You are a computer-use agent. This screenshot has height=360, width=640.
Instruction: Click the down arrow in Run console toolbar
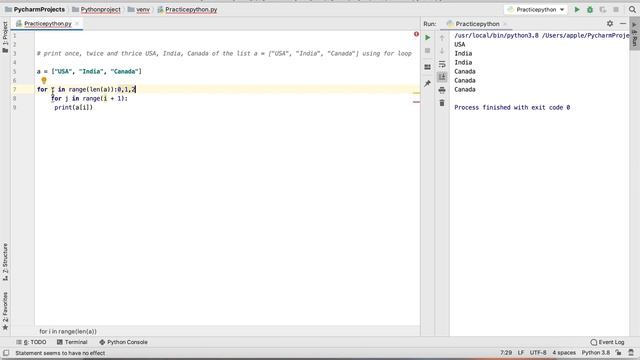[442, 51]
